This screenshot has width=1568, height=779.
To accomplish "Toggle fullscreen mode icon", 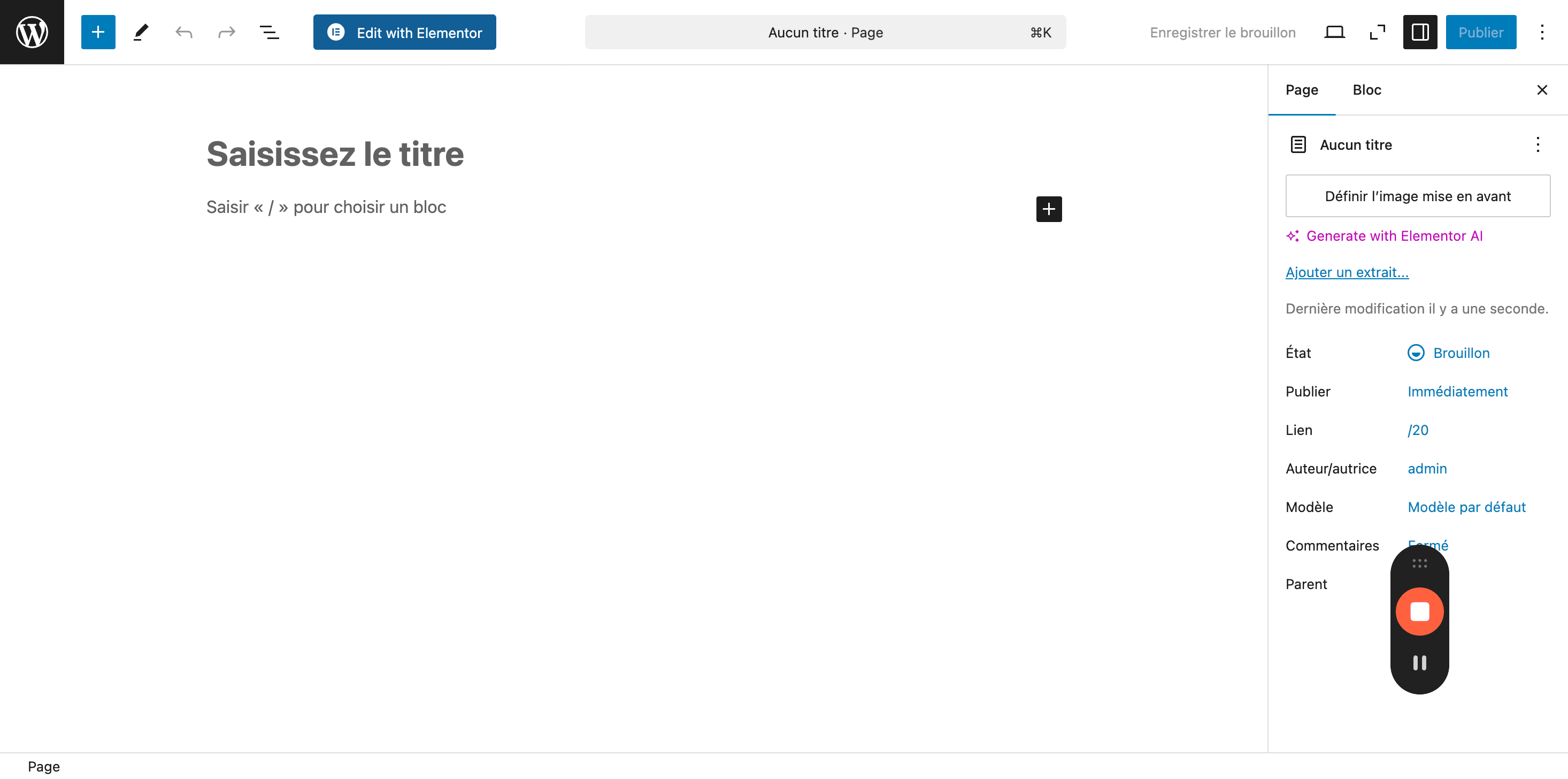I will [1377, 32].
